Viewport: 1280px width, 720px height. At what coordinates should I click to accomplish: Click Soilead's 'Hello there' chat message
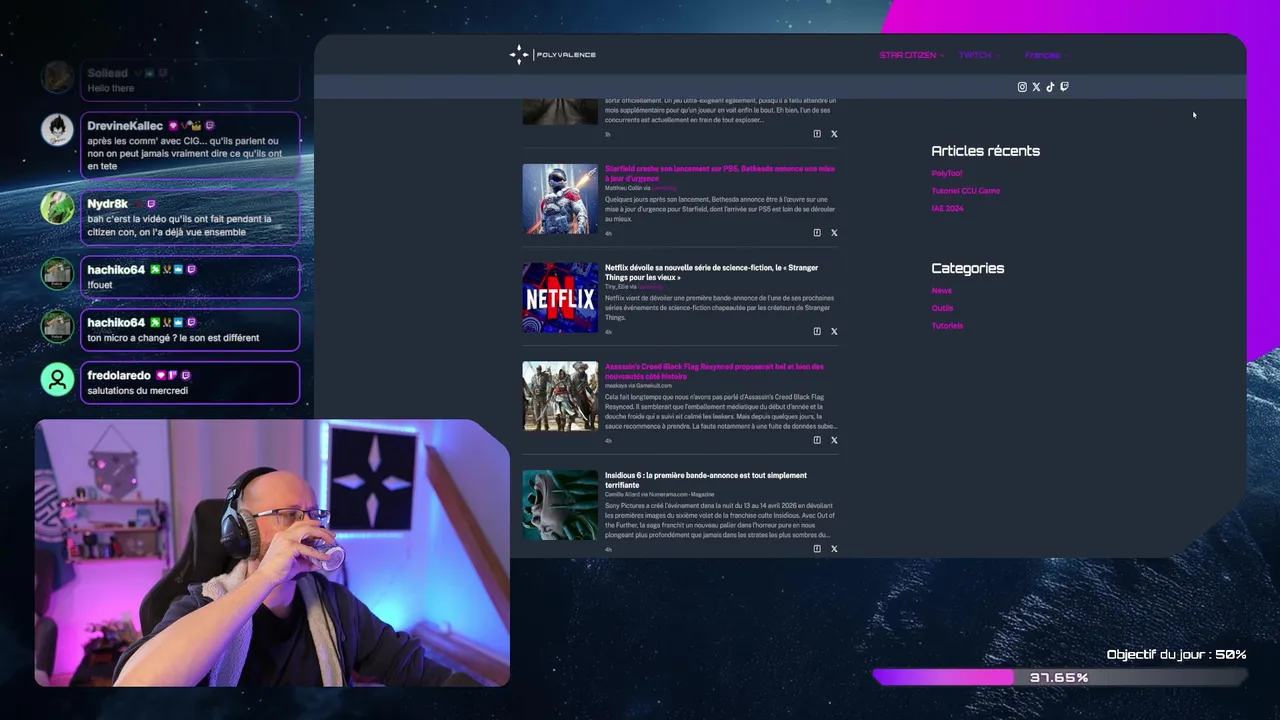pos(190,81)
